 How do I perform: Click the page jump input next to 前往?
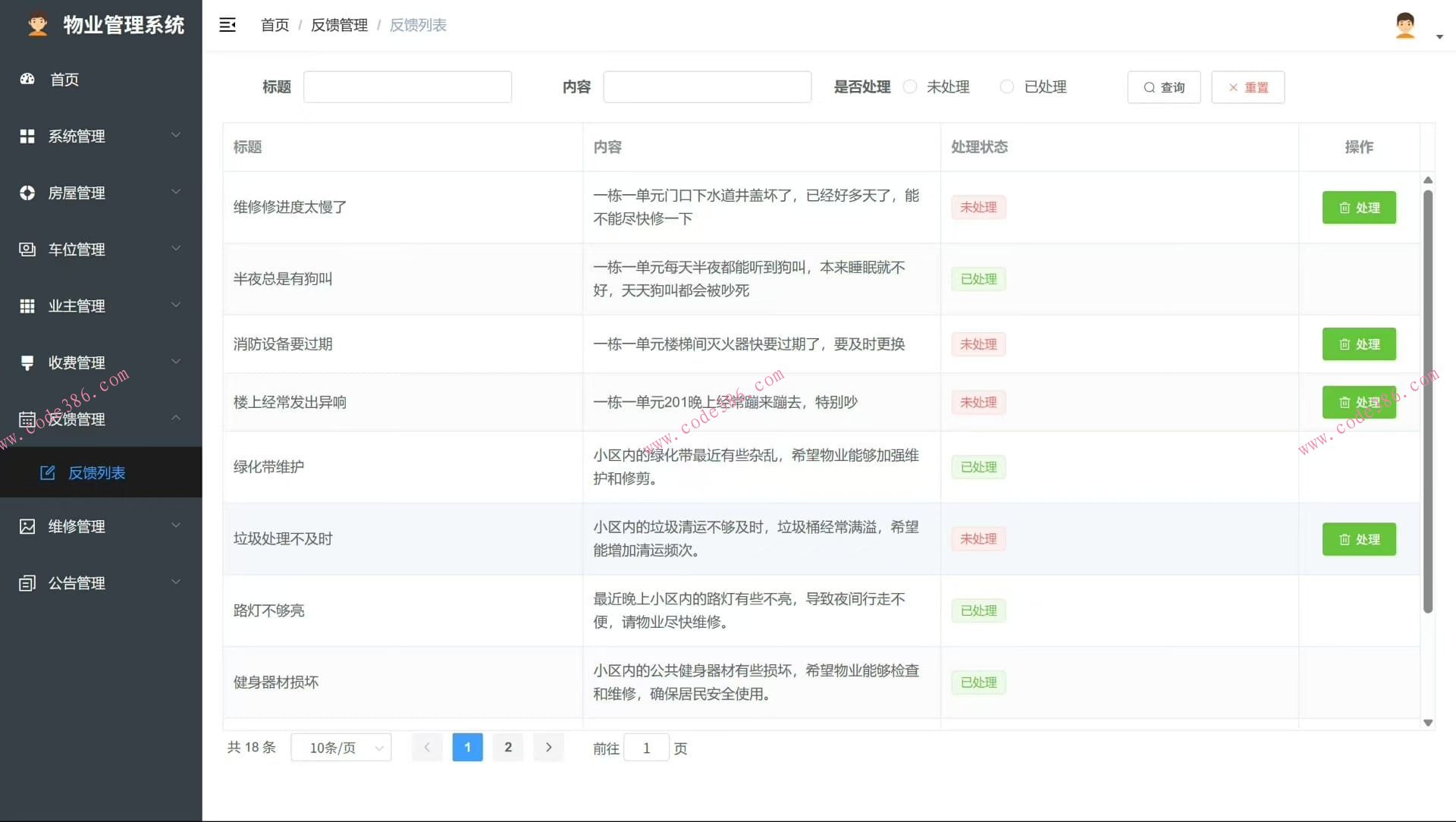pos(645,748)
